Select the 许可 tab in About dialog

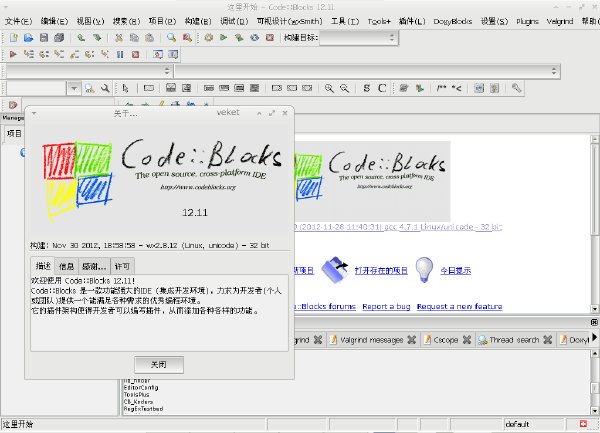click(x=122, y=266)
